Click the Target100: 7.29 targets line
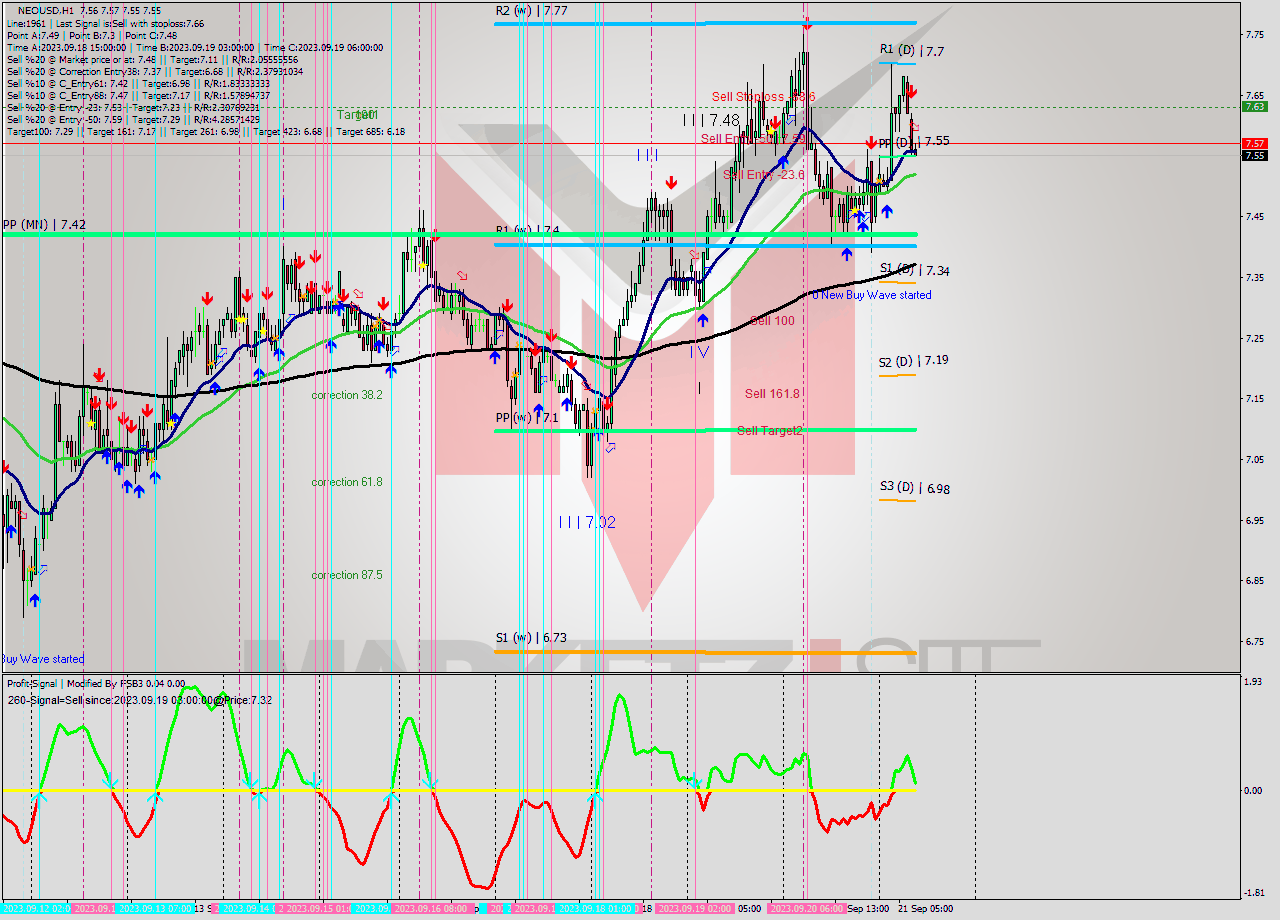This screenshot has width=1280, height=920. click(x=205, y=131)
